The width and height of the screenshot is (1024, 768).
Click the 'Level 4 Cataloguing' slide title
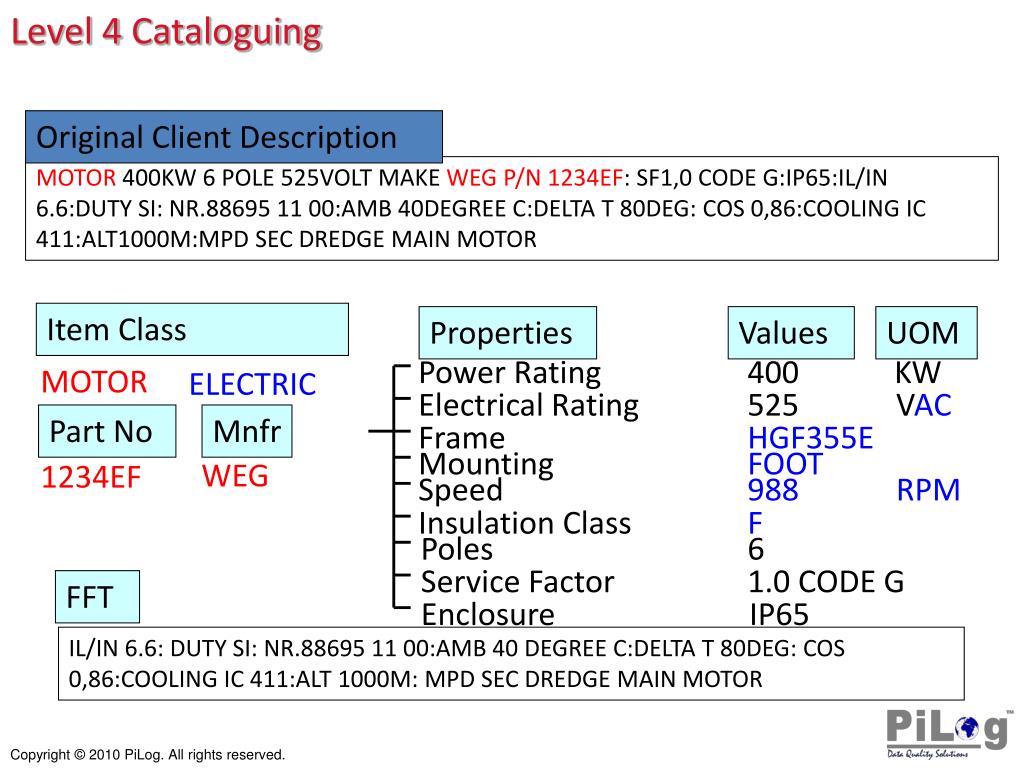(x=167, y=33)
